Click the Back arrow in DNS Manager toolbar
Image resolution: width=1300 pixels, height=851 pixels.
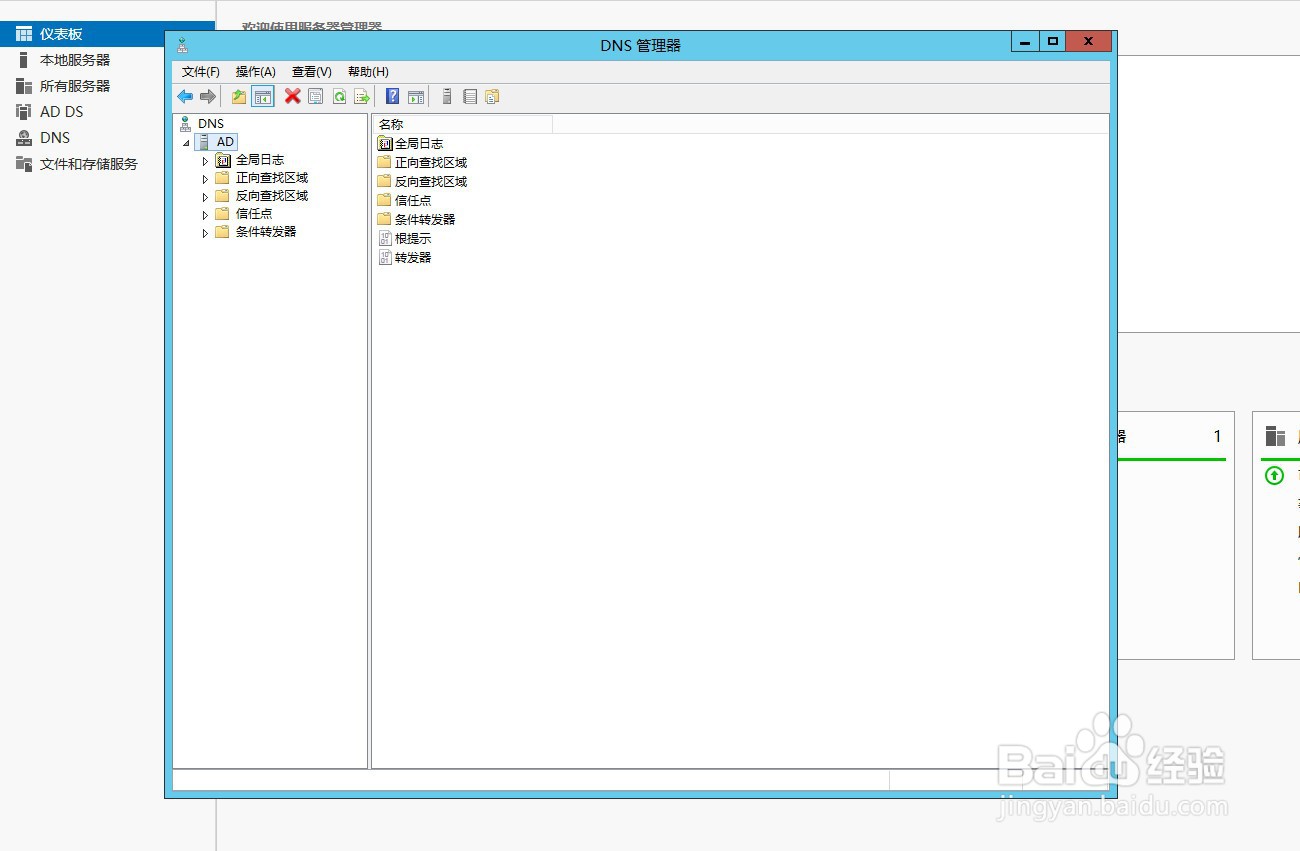(x=185, y=97)
